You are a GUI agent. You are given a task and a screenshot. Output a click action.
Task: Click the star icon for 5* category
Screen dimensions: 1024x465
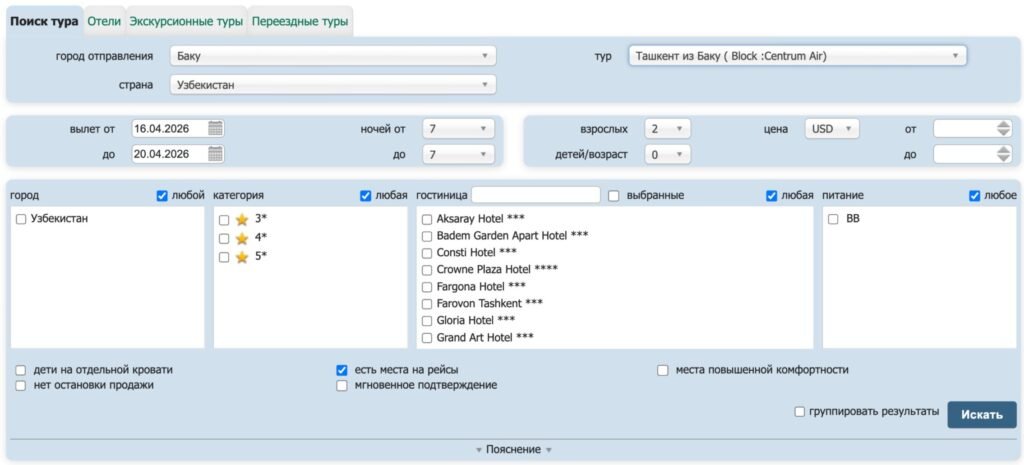[x=241, y=257]
